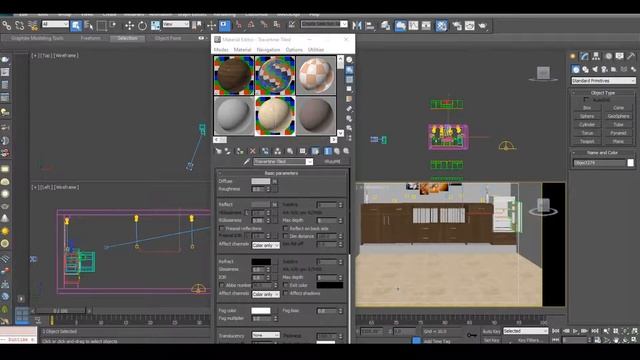Open the Material Editor toolbar icon
640x360 pixels.
441,26
